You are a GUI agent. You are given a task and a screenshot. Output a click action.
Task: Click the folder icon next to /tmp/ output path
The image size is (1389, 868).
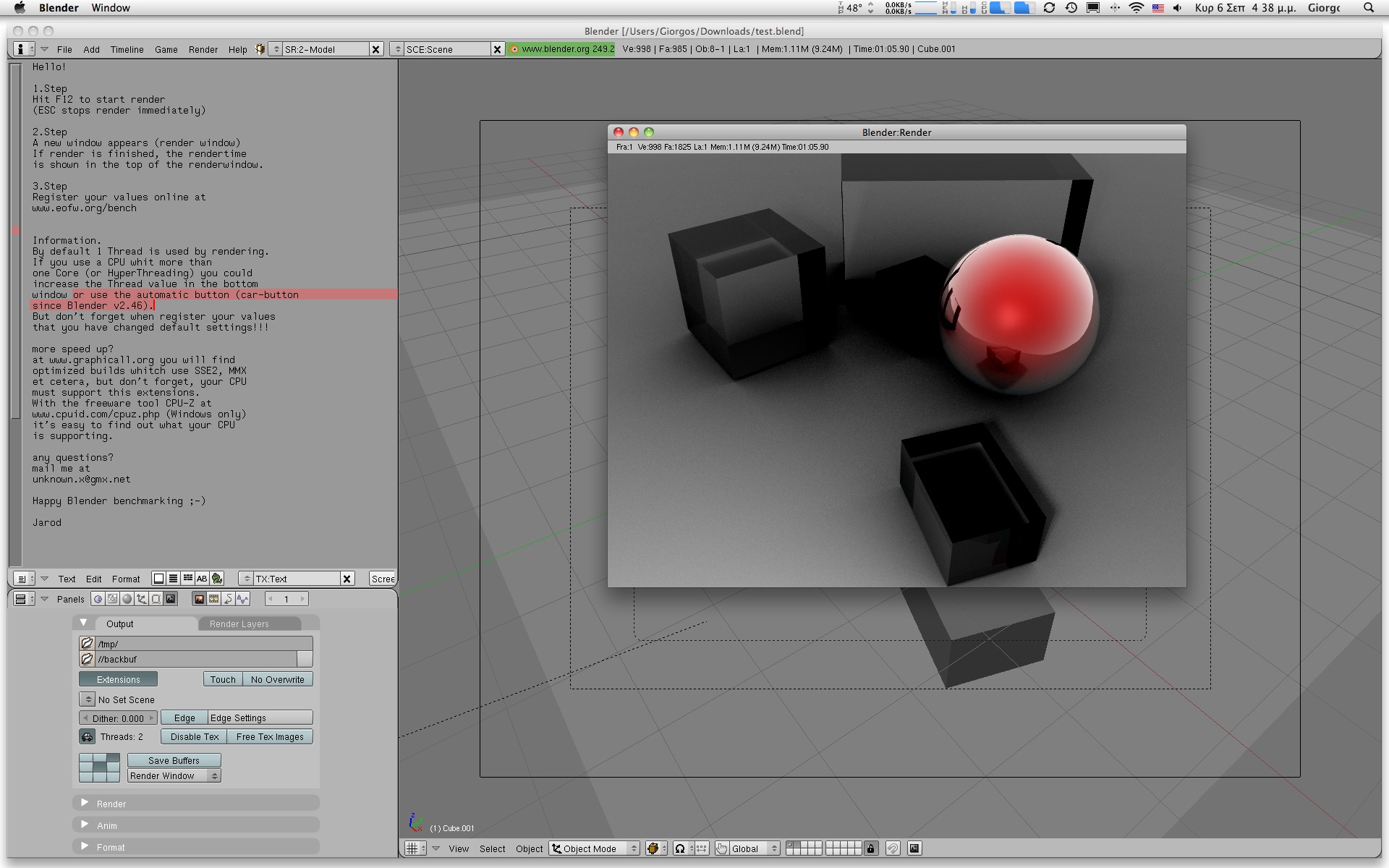(x=87, y=644)
